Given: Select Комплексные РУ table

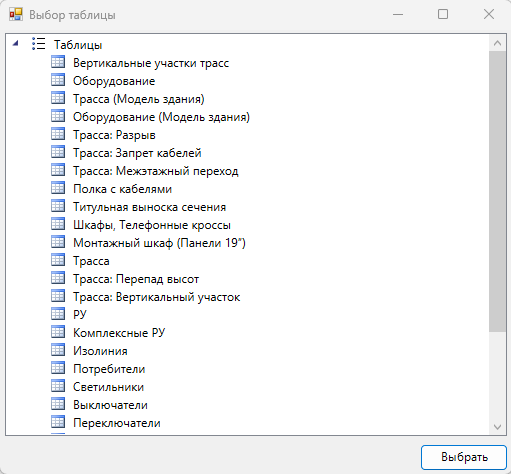Looking at the screenshot, I should 119,333.
